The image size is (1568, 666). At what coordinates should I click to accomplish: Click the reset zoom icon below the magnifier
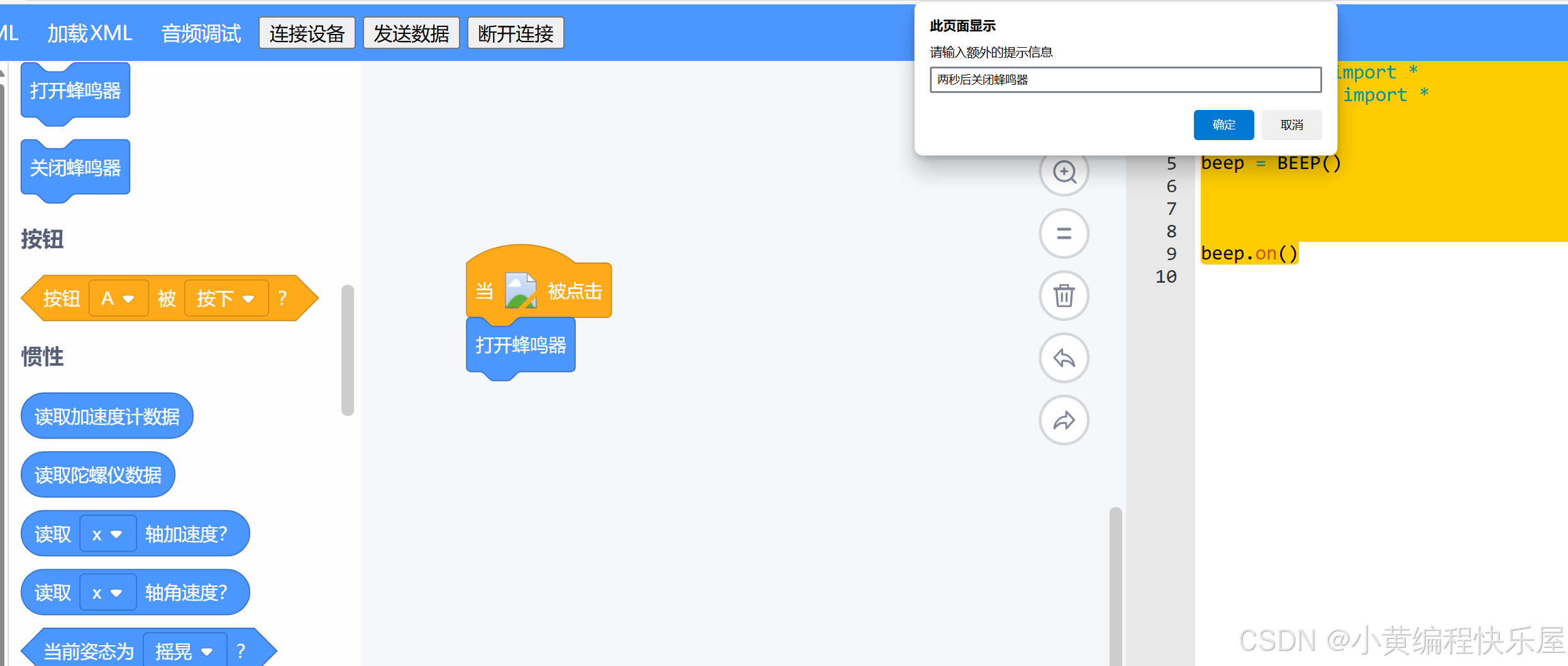1064,234
